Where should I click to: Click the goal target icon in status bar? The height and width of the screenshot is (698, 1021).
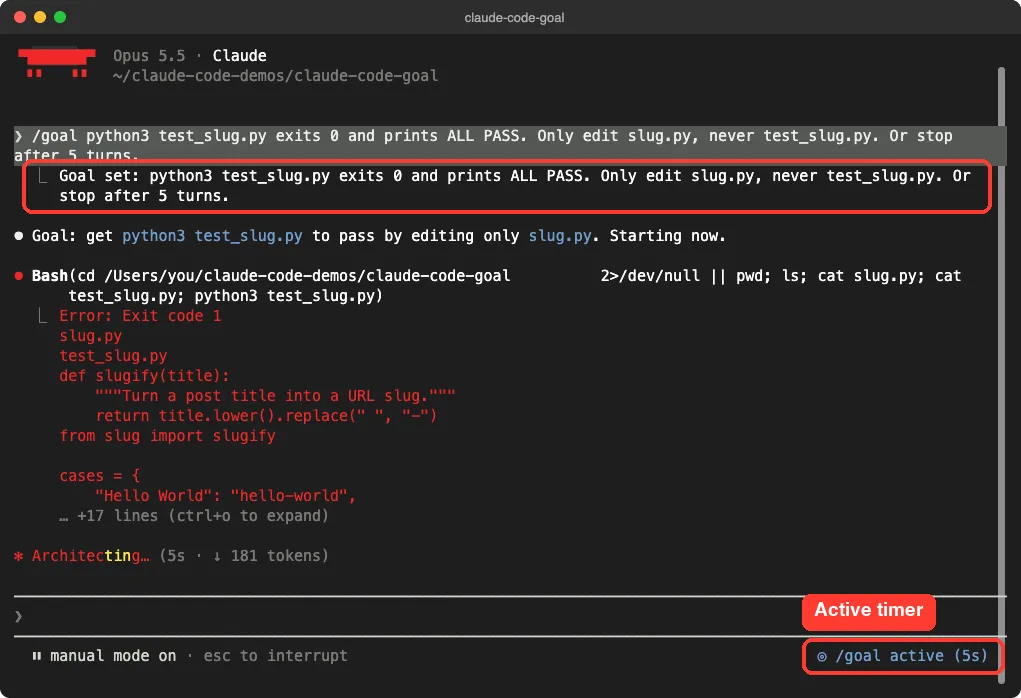pos(822,656)
